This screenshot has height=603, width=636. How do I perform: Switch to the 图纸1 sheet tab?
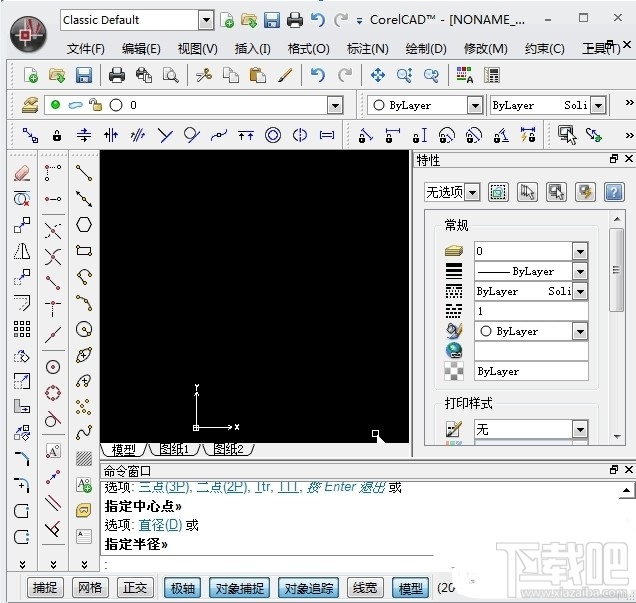click(x=174, y=449)
